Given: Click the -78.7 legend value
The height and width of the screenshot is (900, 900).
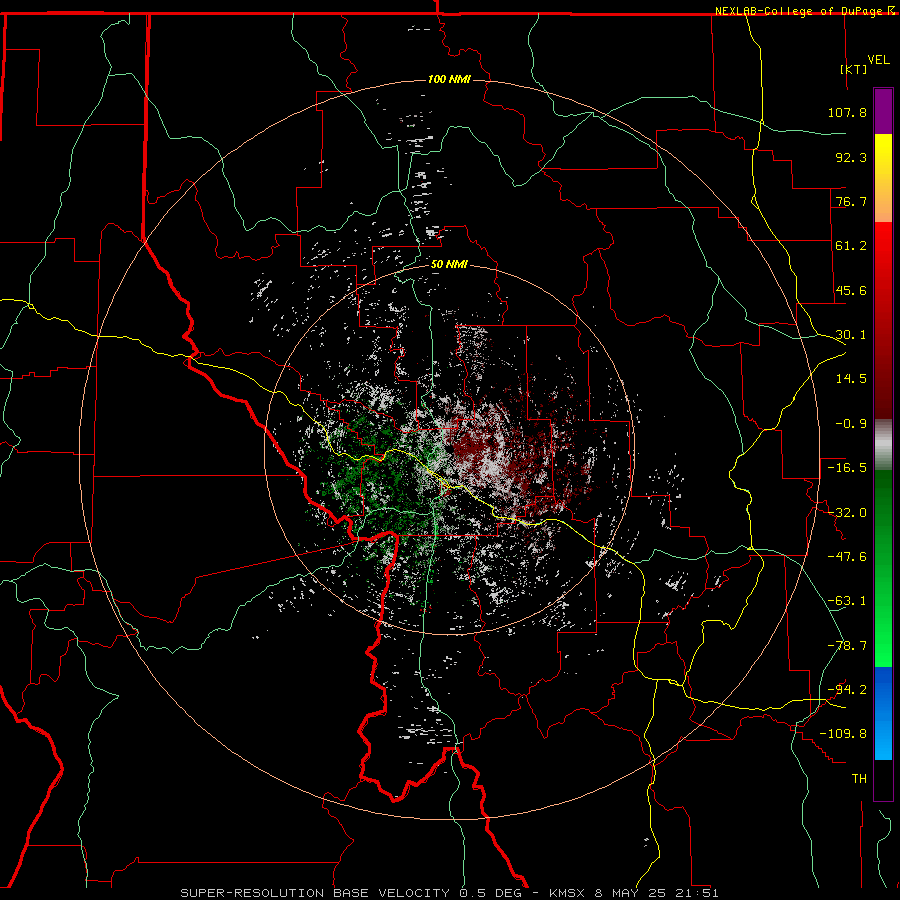Looking at the screenshot, I should (x=847, y=646).
